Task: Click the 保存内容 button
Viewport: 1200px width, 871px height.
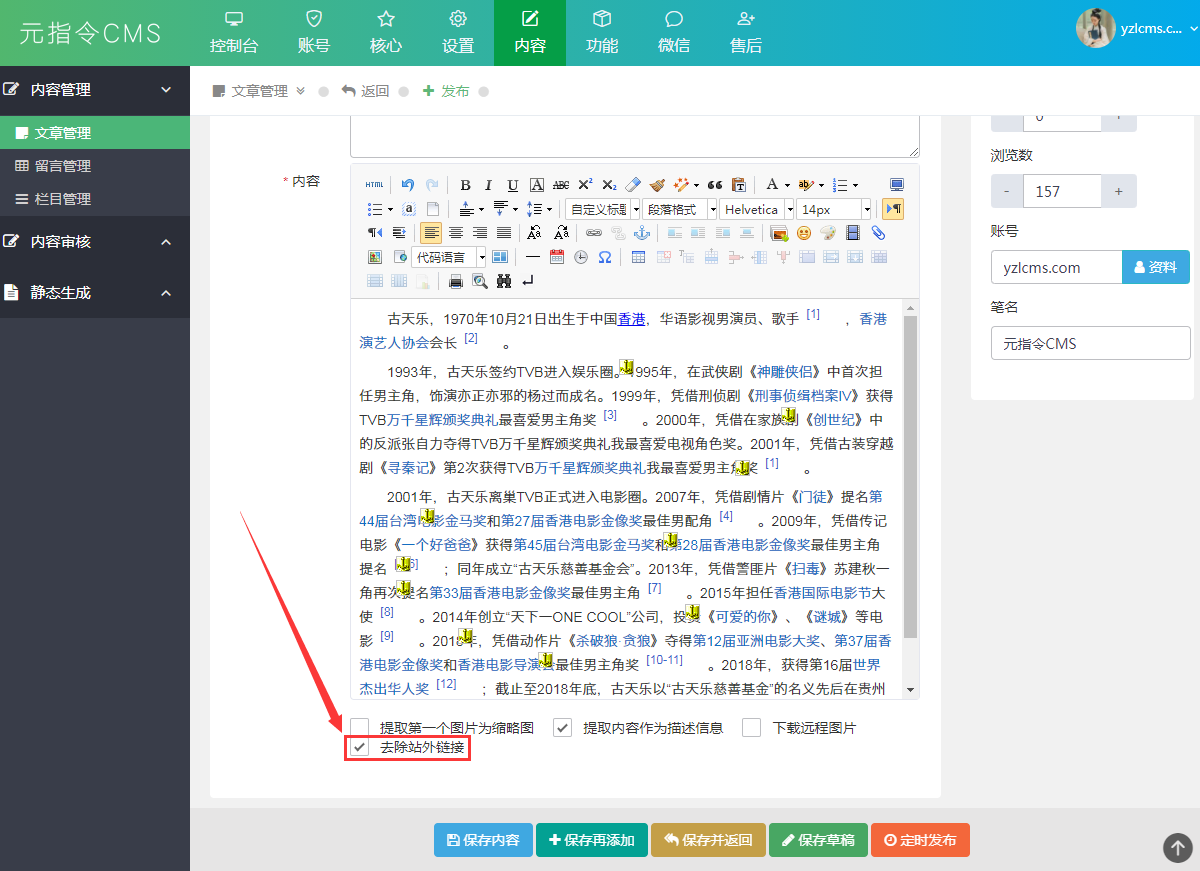Action: 483,840
